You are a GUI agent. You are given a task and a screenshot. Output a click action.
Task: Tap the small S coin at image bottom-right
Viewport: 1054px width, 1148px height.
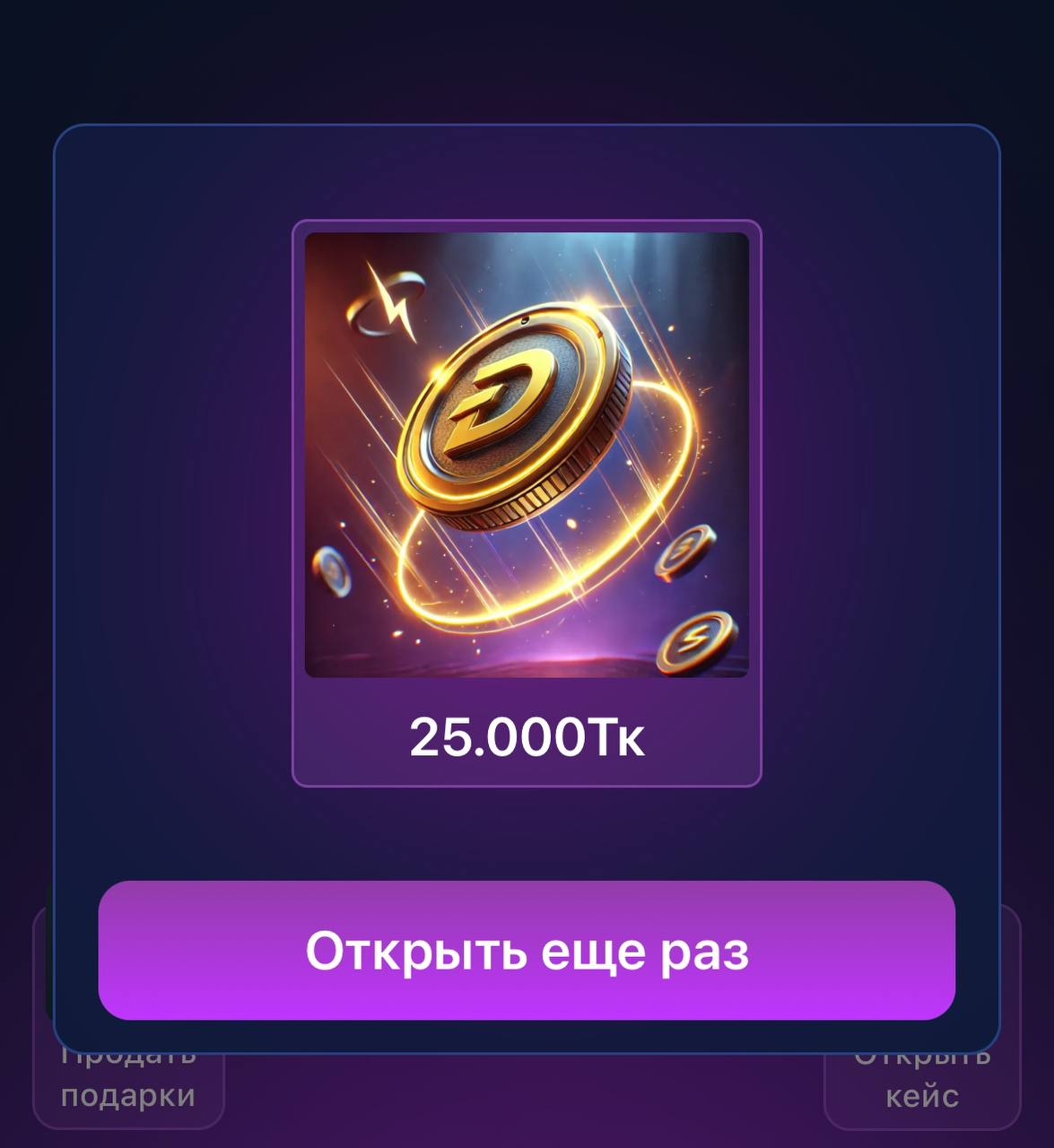click(697, 641)
